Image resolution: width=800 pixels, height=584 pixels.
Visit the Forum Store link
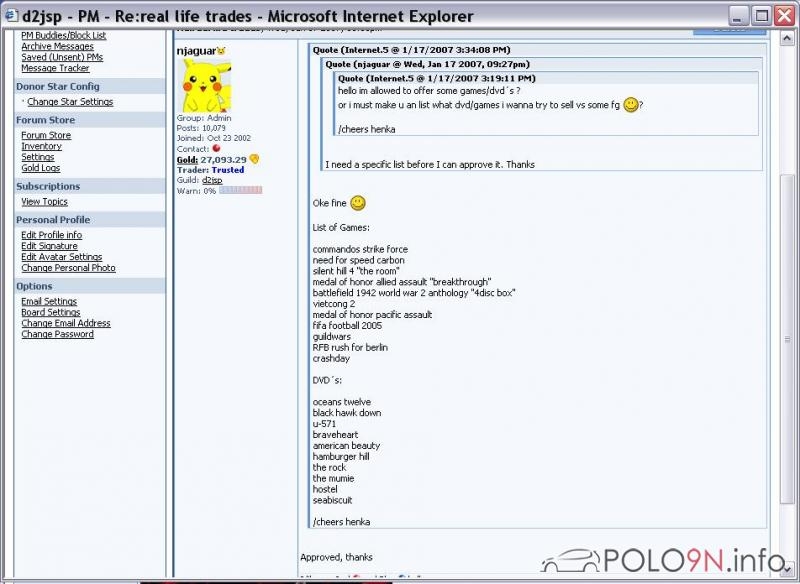pyautogui.click(x=46, y=135)
